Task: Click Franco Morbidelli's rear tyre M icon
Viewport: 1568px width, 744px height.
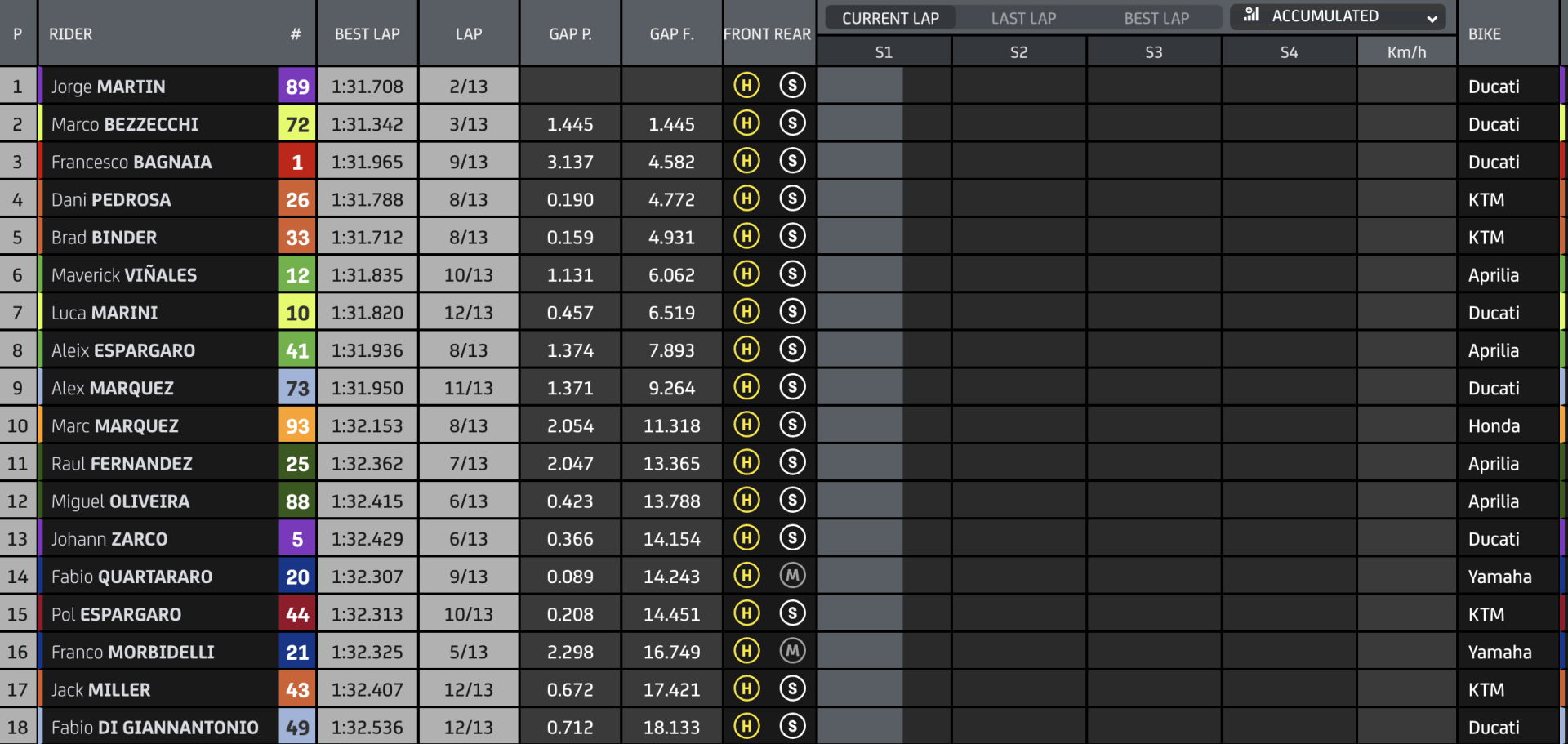Action: (x=792, y=651)
